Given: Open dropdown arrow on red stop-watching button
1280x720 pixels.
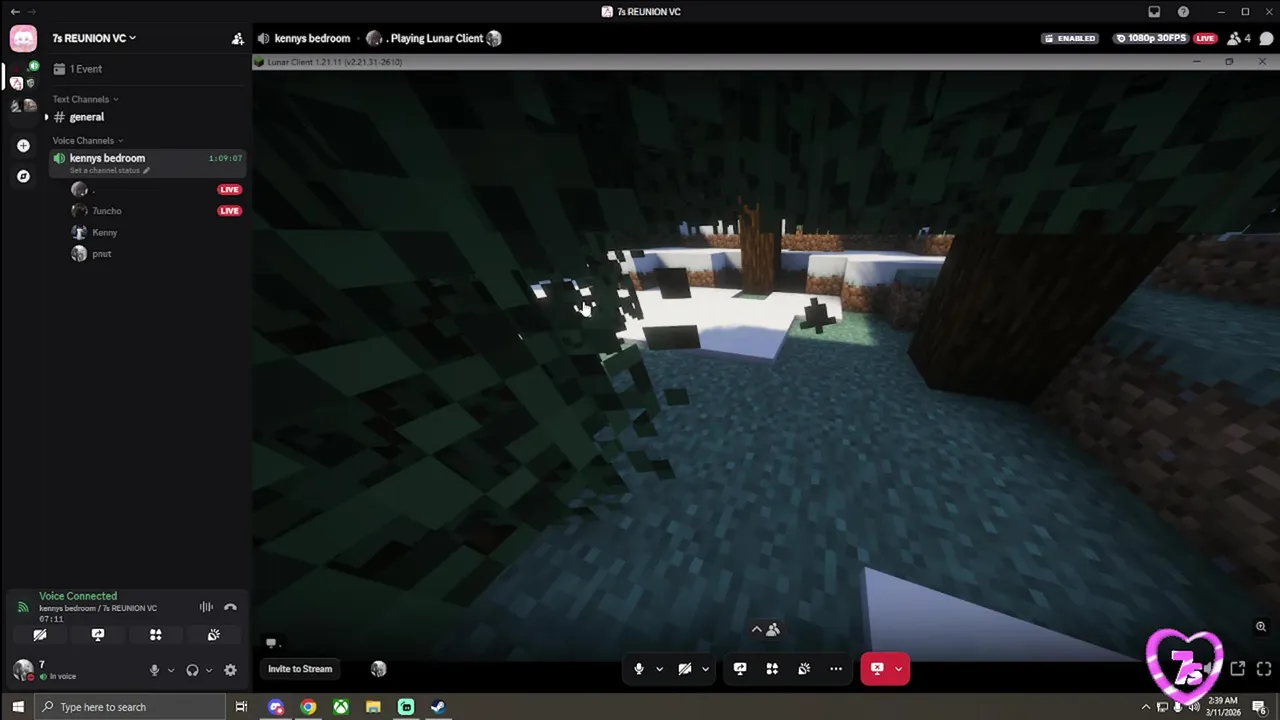Looking at the screenshot, I should coord(899,669).
